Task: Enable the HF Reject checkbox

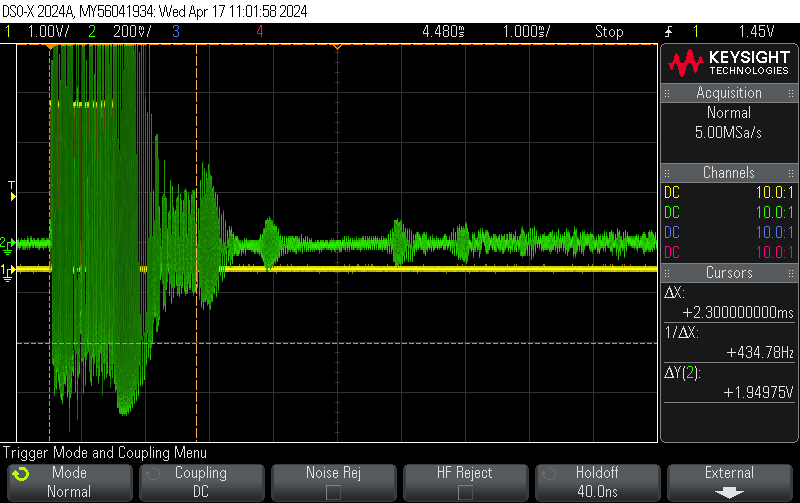Action: click(x=465, y=492)
